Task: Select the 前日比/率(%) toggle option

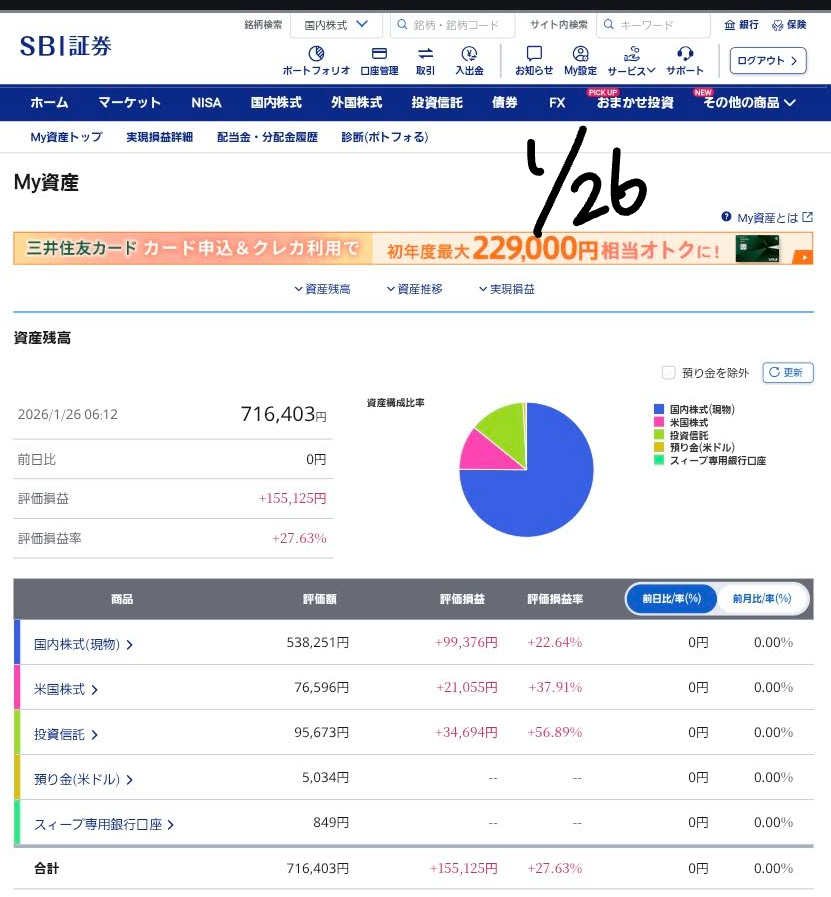Action: click(672, 598)
